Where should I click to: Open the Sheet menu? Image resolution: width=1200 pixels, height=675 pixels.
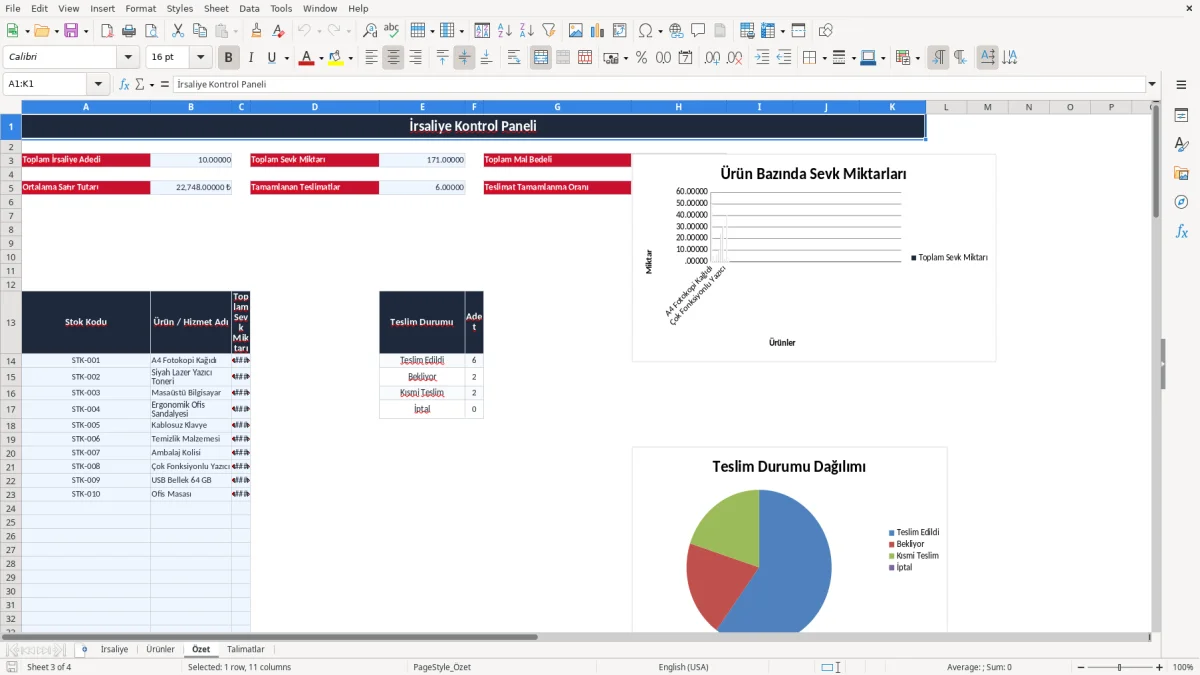216,8
